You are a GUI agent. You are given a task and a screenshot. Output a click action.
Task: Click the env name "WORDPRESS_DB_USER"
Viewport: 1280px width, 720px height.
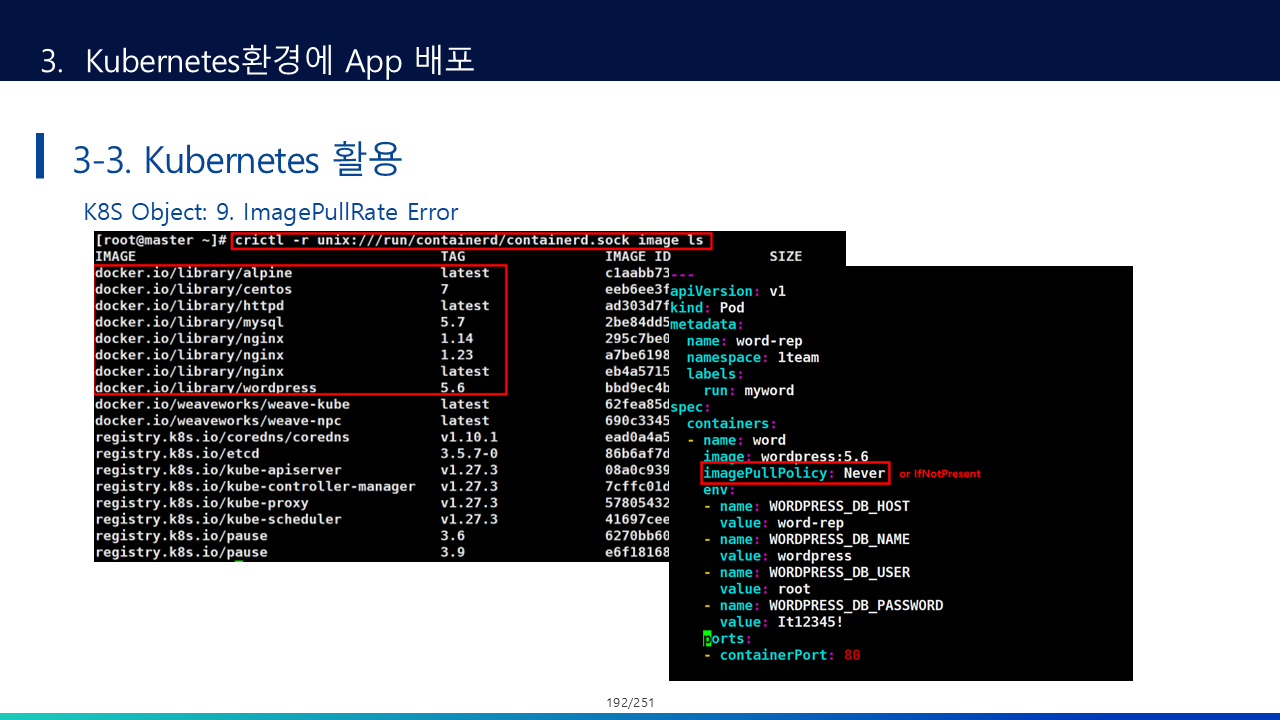(x=840, y=572)
